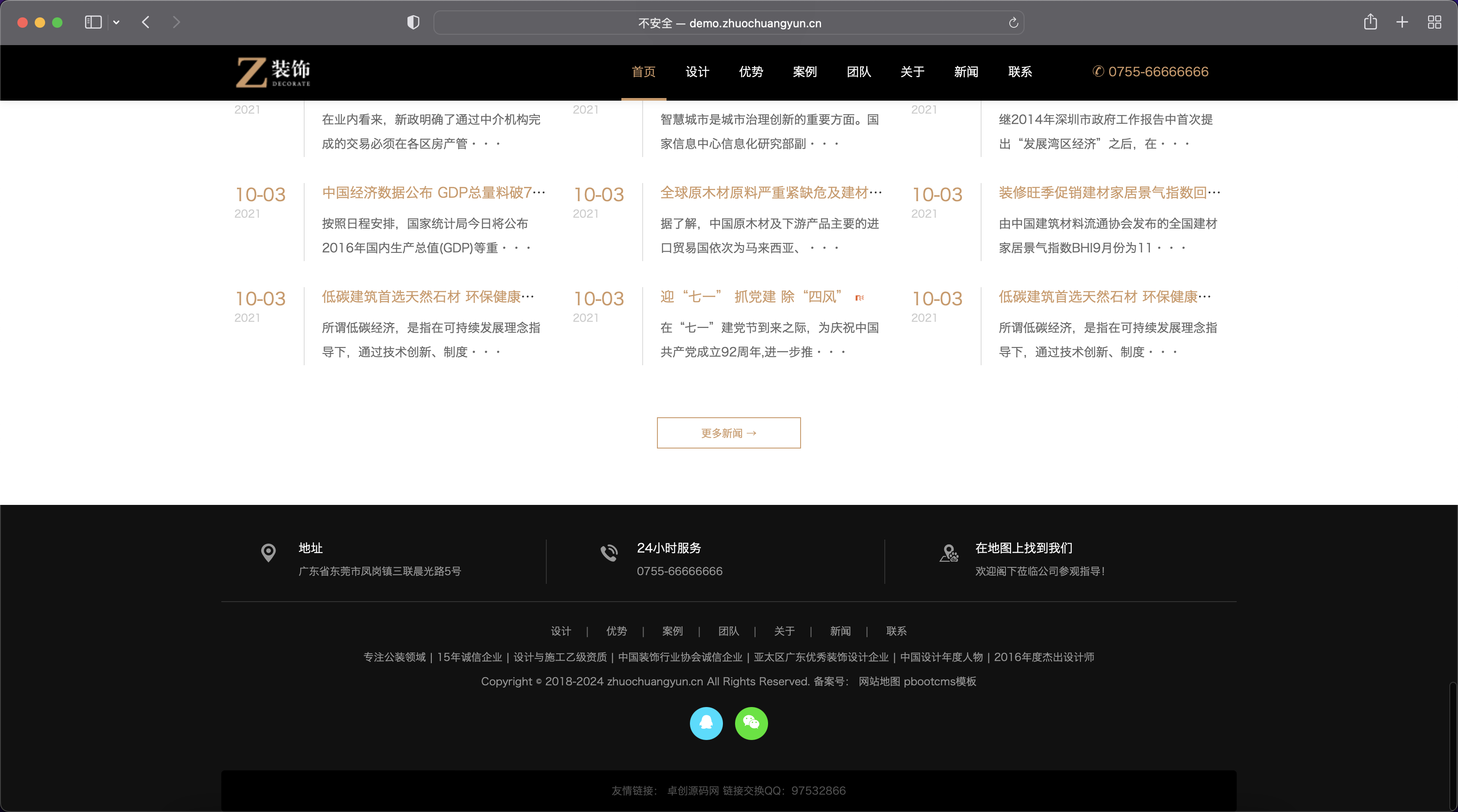Screen dimensions: 1458x812
Task: Click the Z Decorate logo
Action: pos(273,72)
